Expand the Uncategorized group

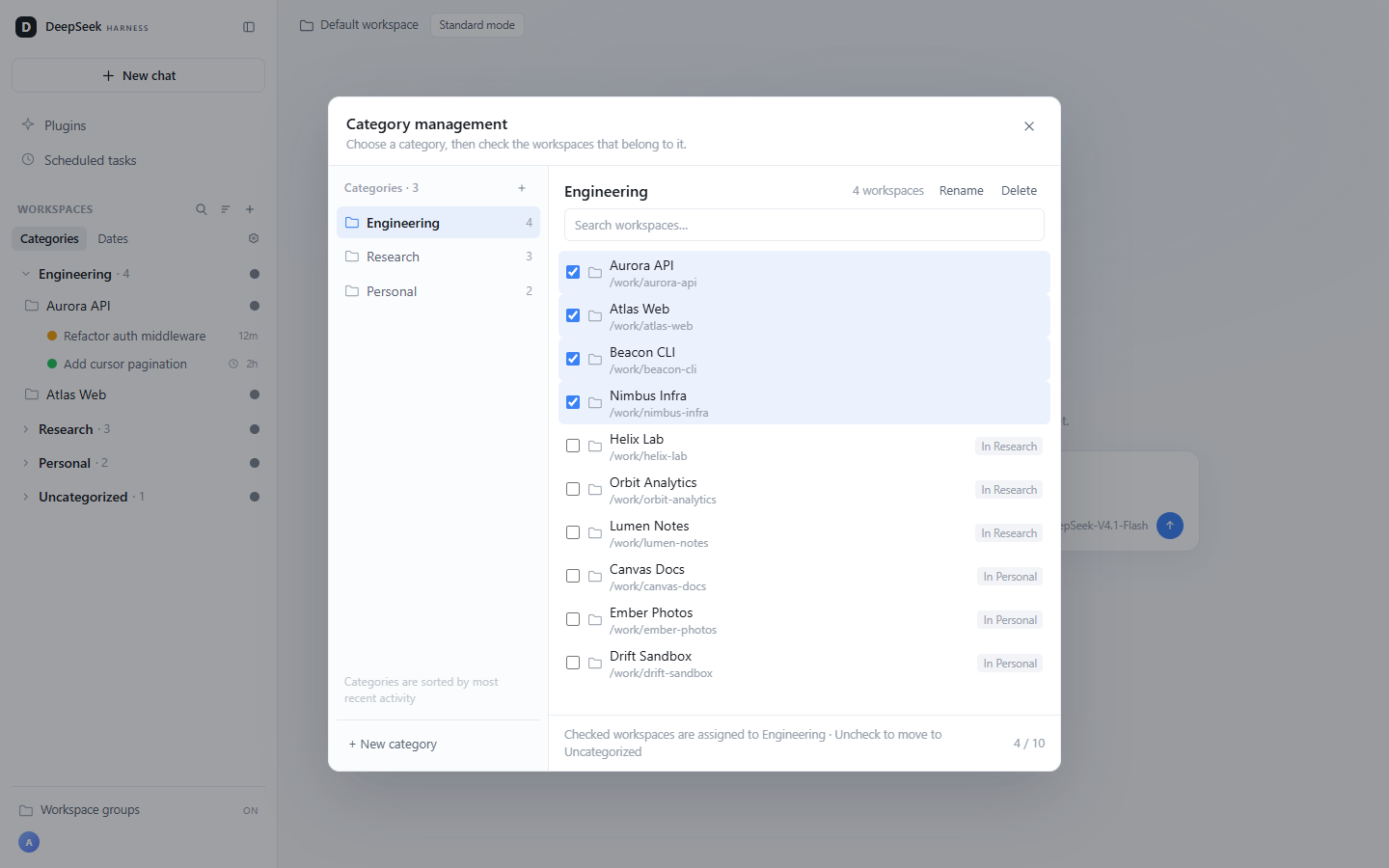(26, 497)
